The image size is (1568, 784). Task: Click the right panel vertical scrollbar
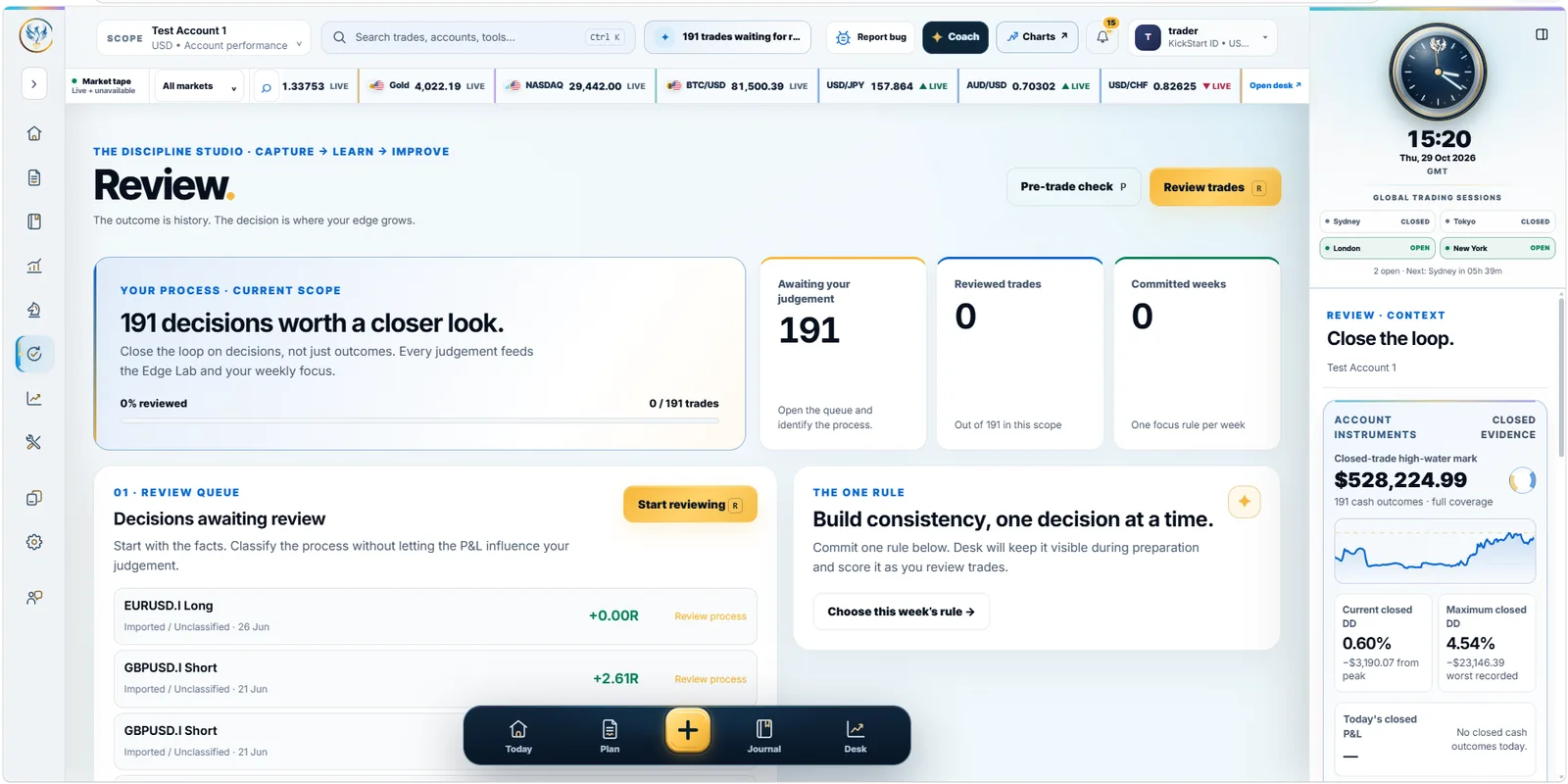1561,376
